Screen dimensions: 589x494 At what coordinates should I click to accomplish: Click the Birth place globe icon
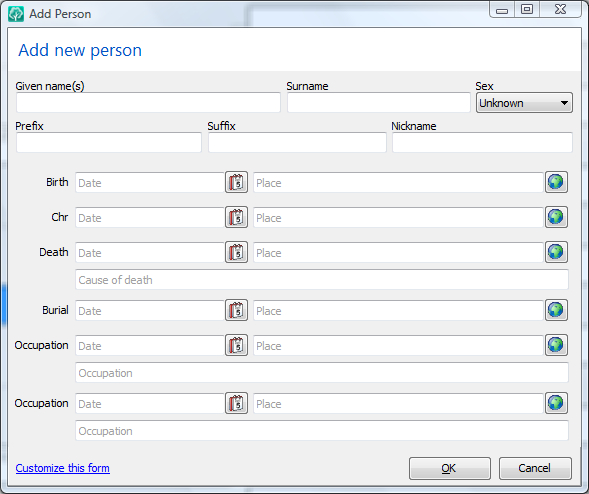point(556,182)
